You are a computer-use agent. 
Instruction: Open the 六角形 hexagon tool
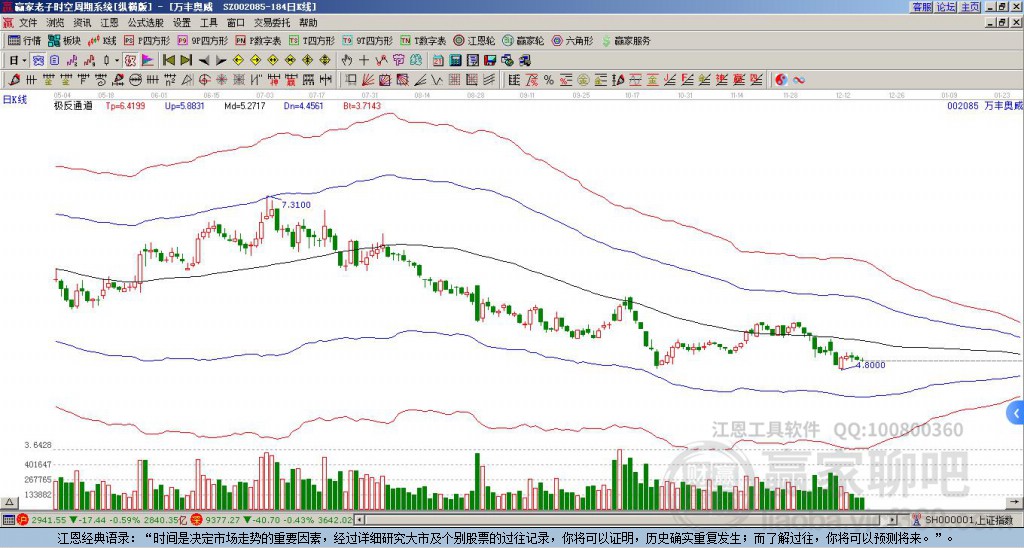tap(573, 40)
